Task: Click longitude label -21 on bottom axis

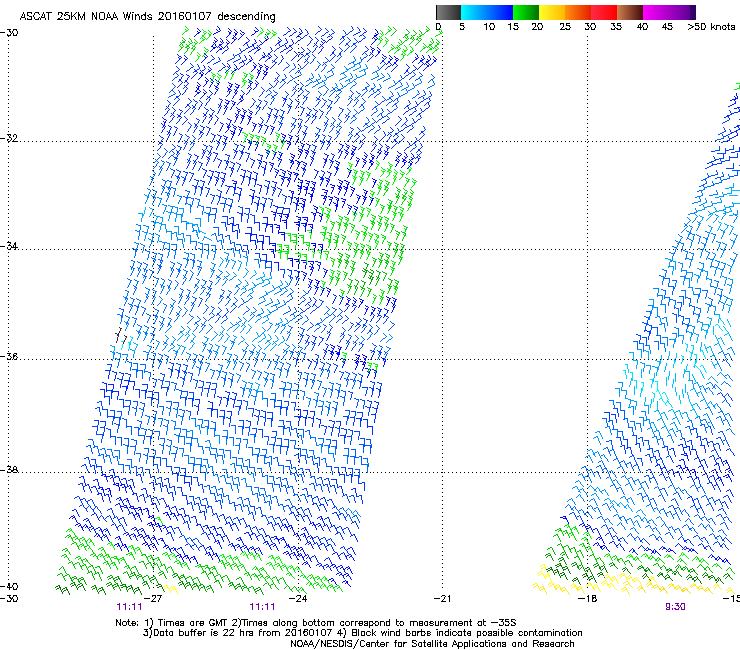Action: click(x=442, y=599)
